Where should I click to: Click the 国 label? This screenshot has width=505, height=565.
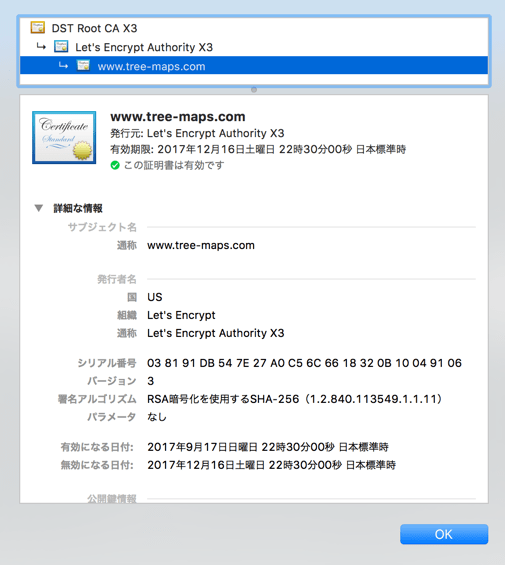[132, 297]
